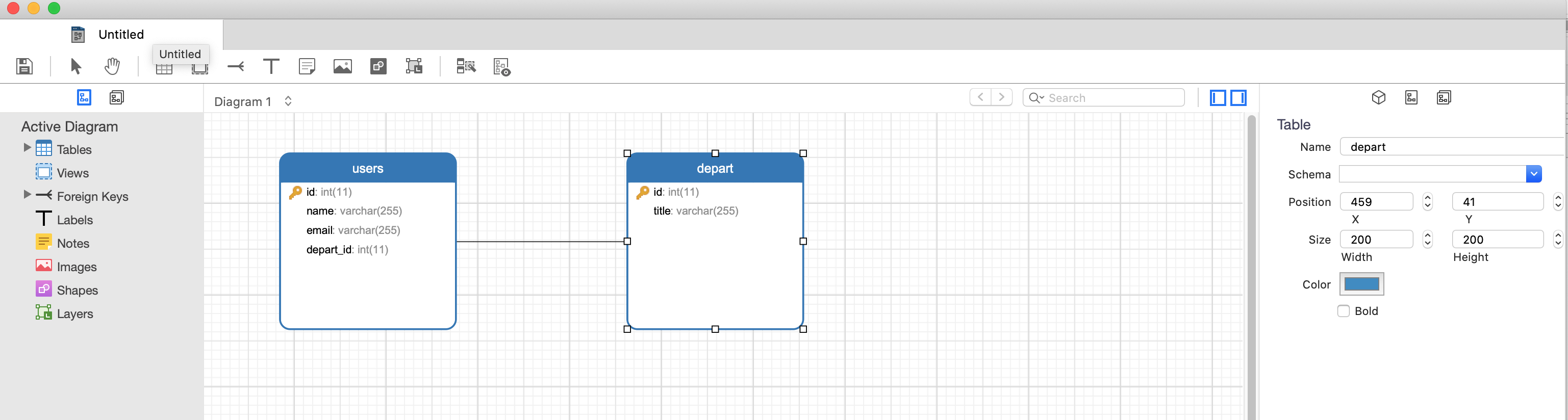Select Notes in the Active Diagram tree
The height and width of the screenshot is (420, 1568).
point(73,244)
